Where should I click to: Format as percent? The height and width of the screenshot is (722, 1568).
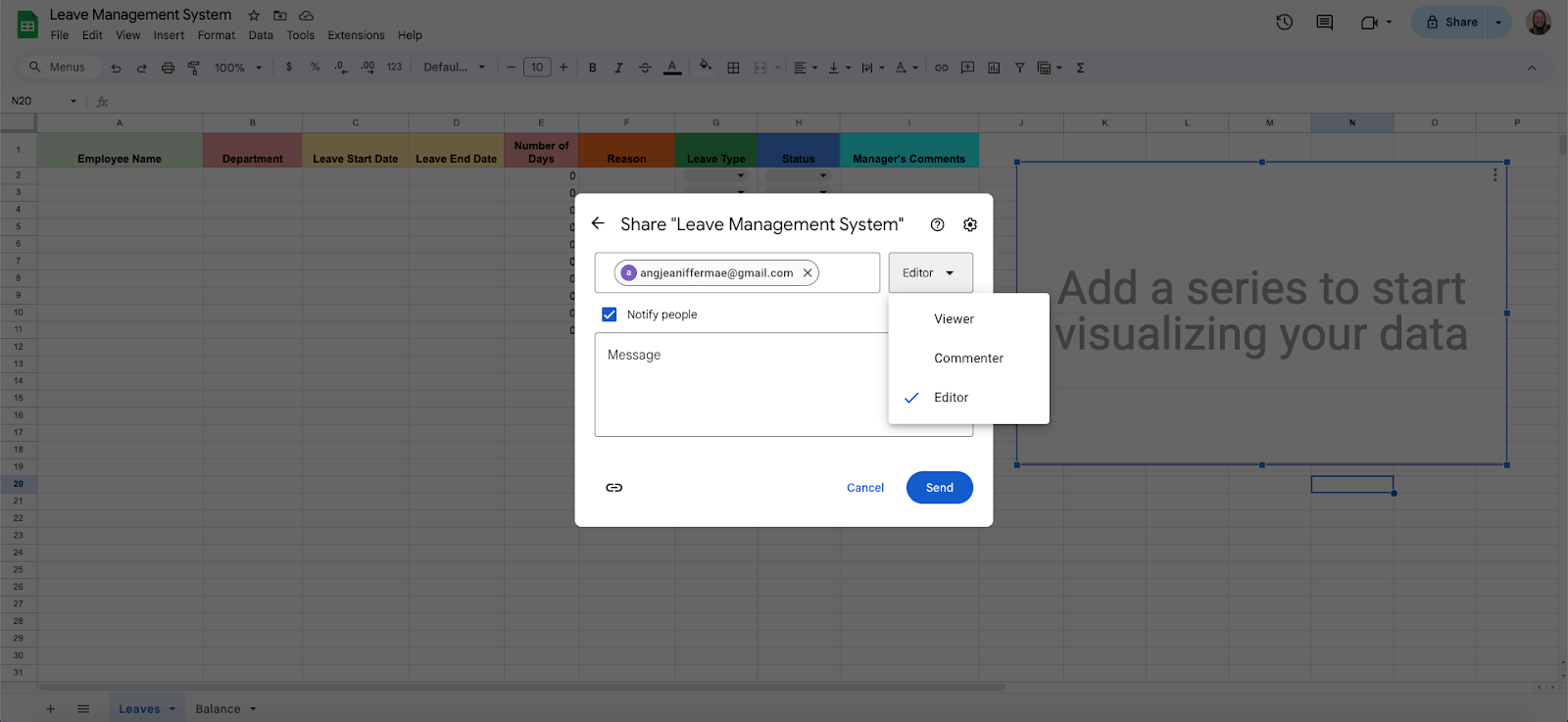(x=315, y=68)
